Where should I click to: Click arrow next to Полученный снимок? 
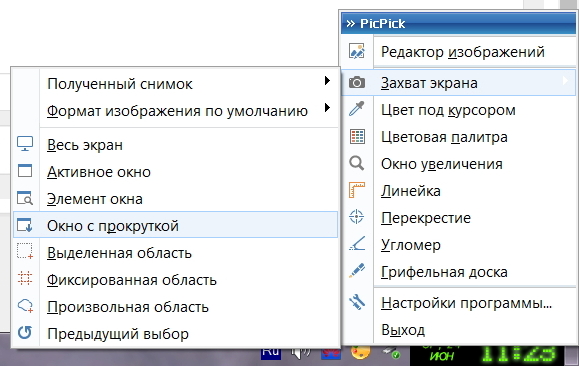click(x=327, y=81)
